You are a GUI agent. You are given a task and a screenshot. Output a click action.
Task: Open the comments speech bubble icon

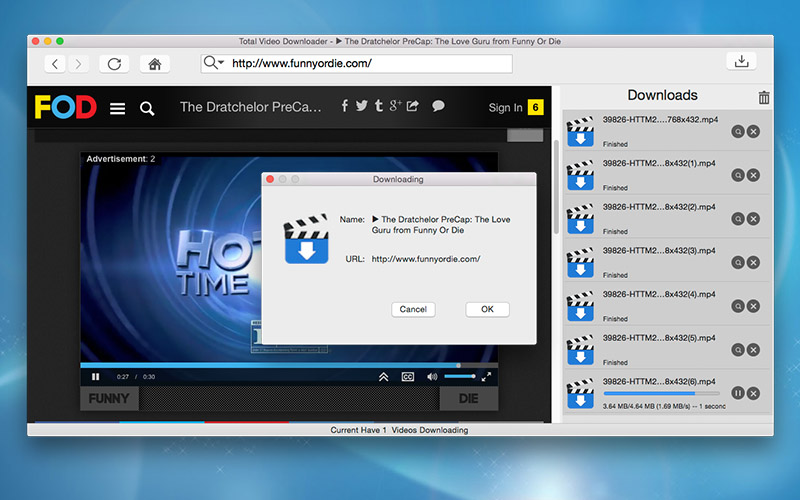438,106
